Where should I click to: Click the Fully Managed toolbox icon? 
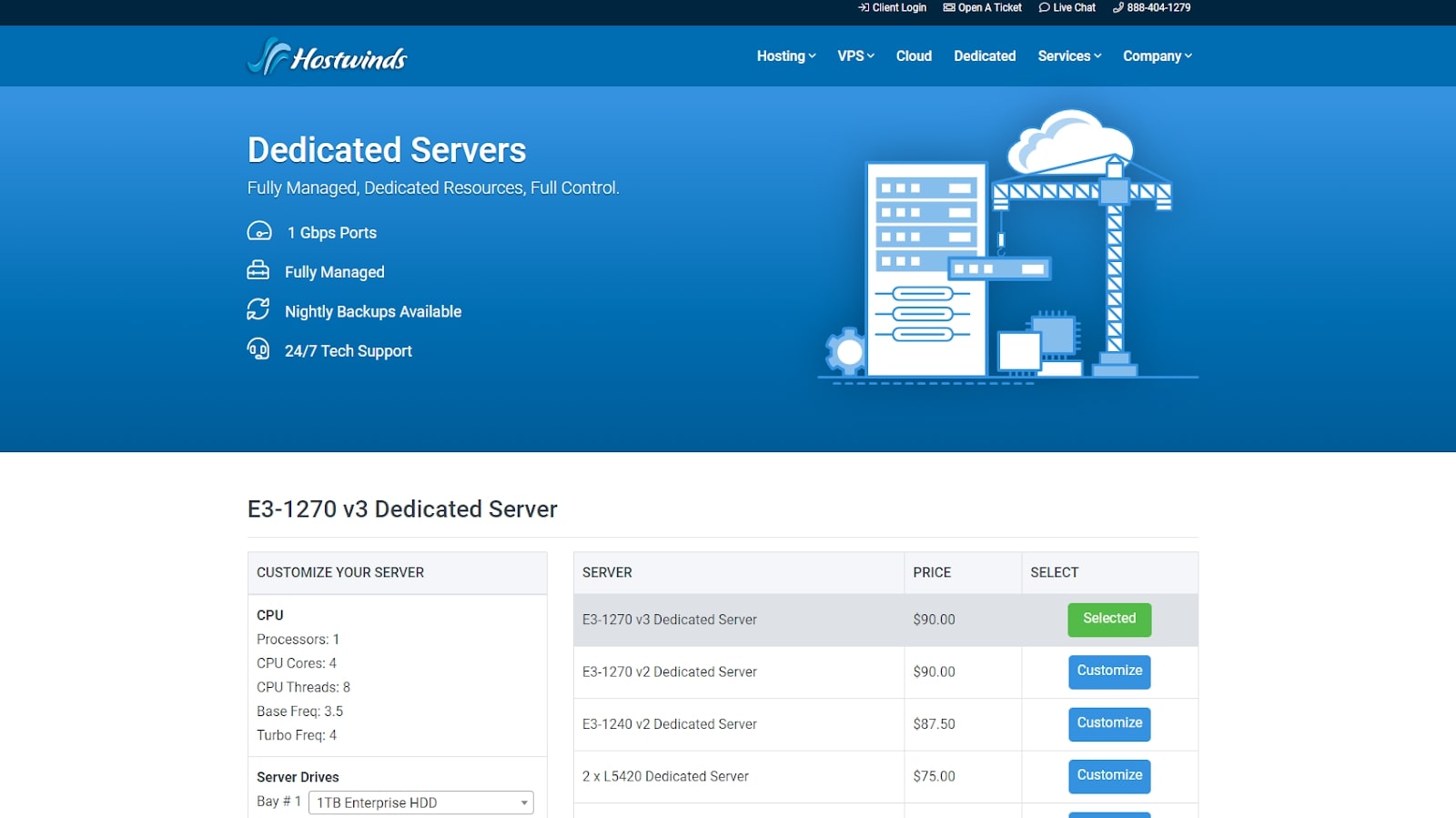[x=258, y=270]
